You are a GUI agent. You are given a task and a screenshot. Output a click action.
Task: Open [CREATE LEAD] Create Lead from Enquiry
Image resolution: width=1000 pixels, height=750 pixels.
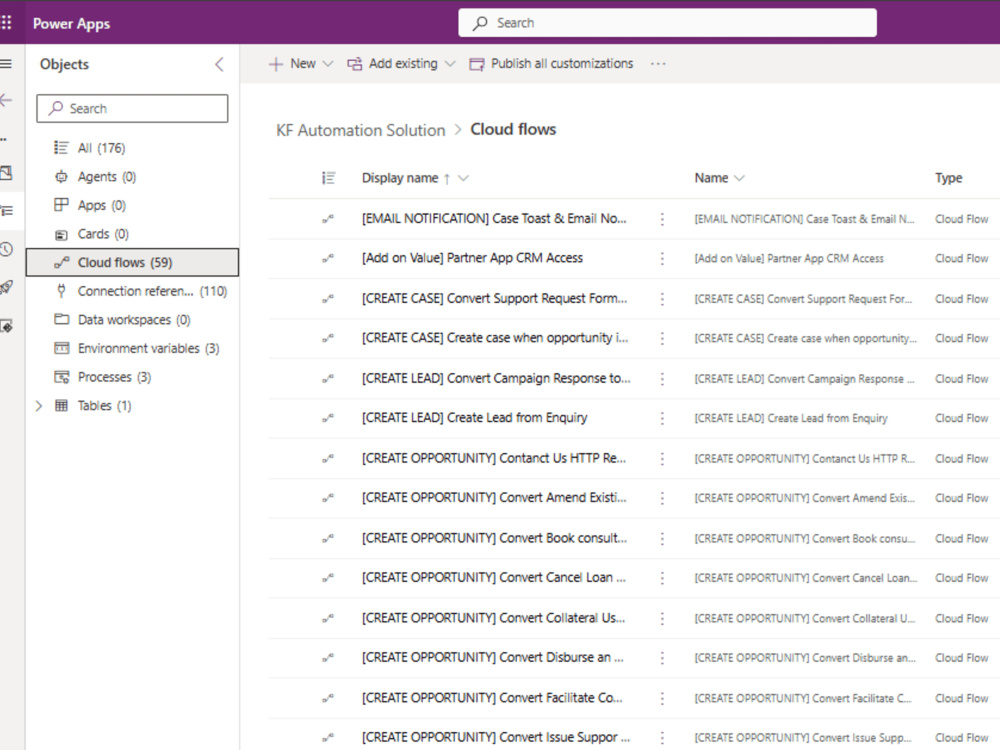coord(474,418)
